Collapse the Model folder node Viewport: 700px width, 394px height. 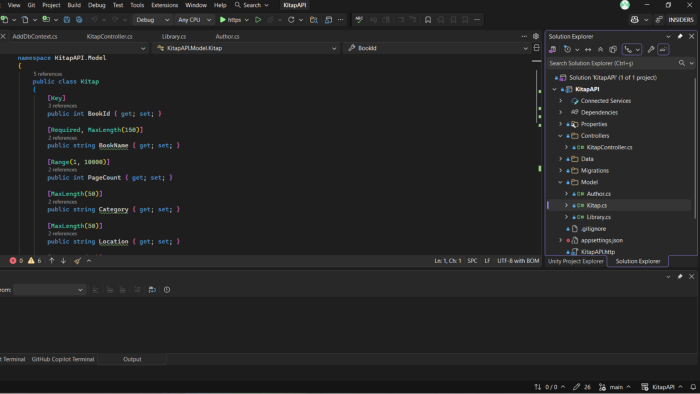point(560,182)
